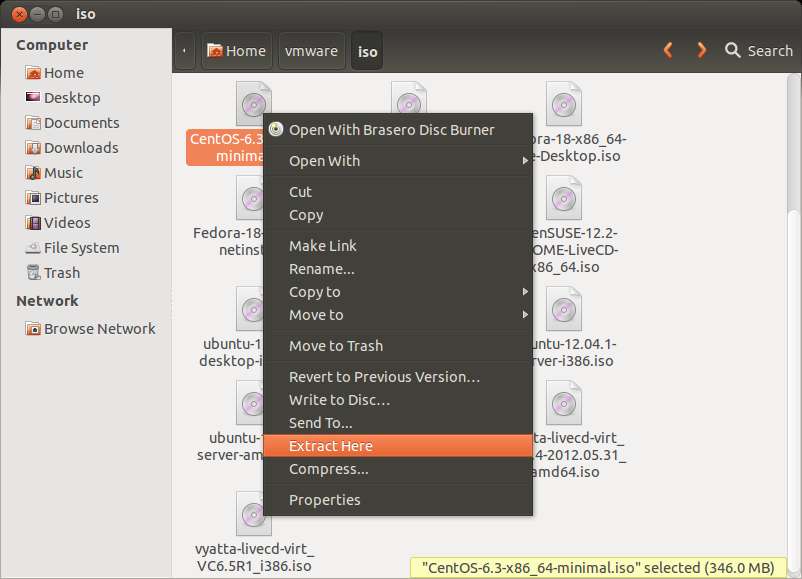Select the vyatta-livecd-virt i386 ISO icon
Image resolution: width=802 pixels, height=579 pixels.
(253, 514)
